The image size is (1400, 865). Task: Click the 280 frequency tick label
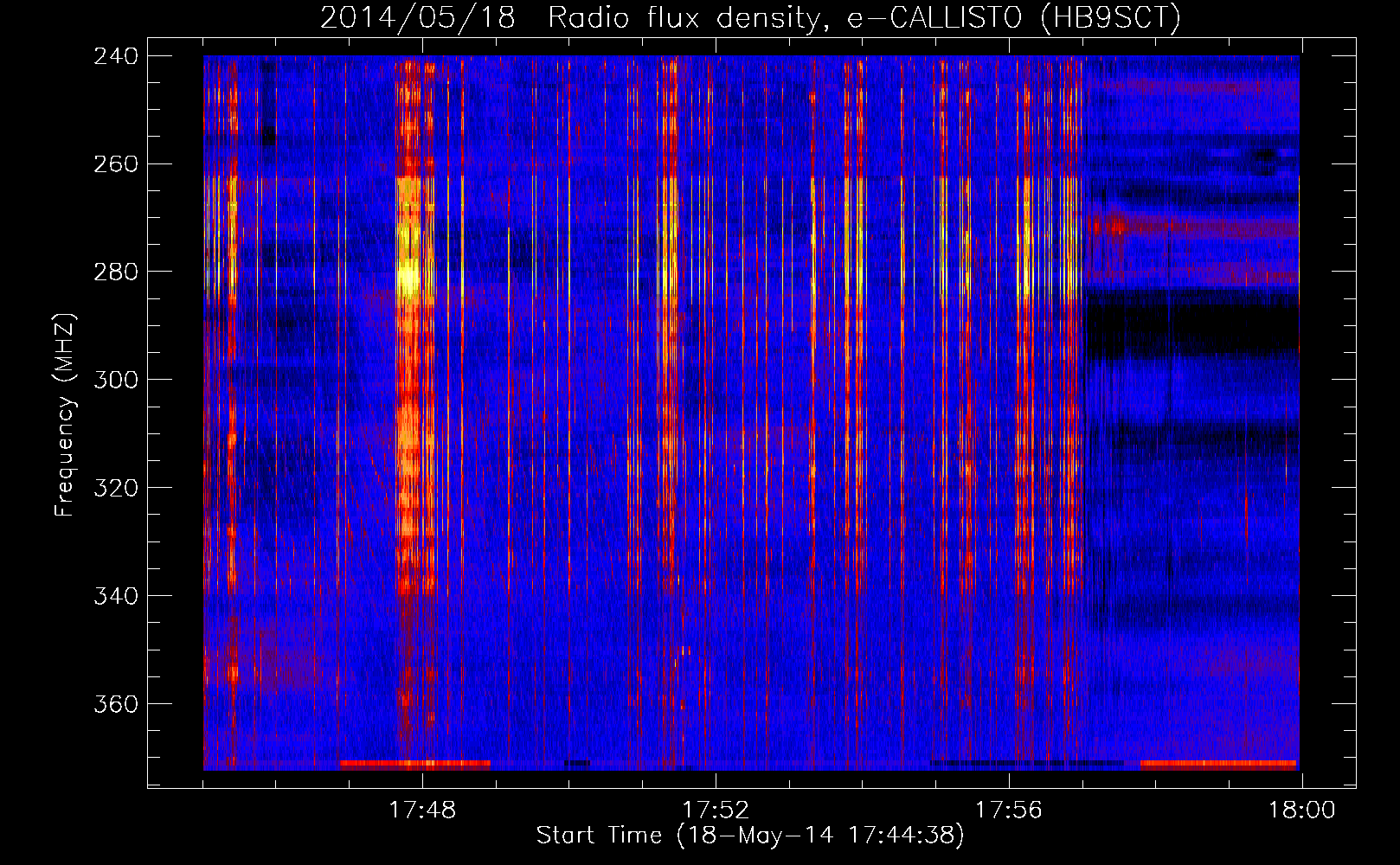[116, 272]
